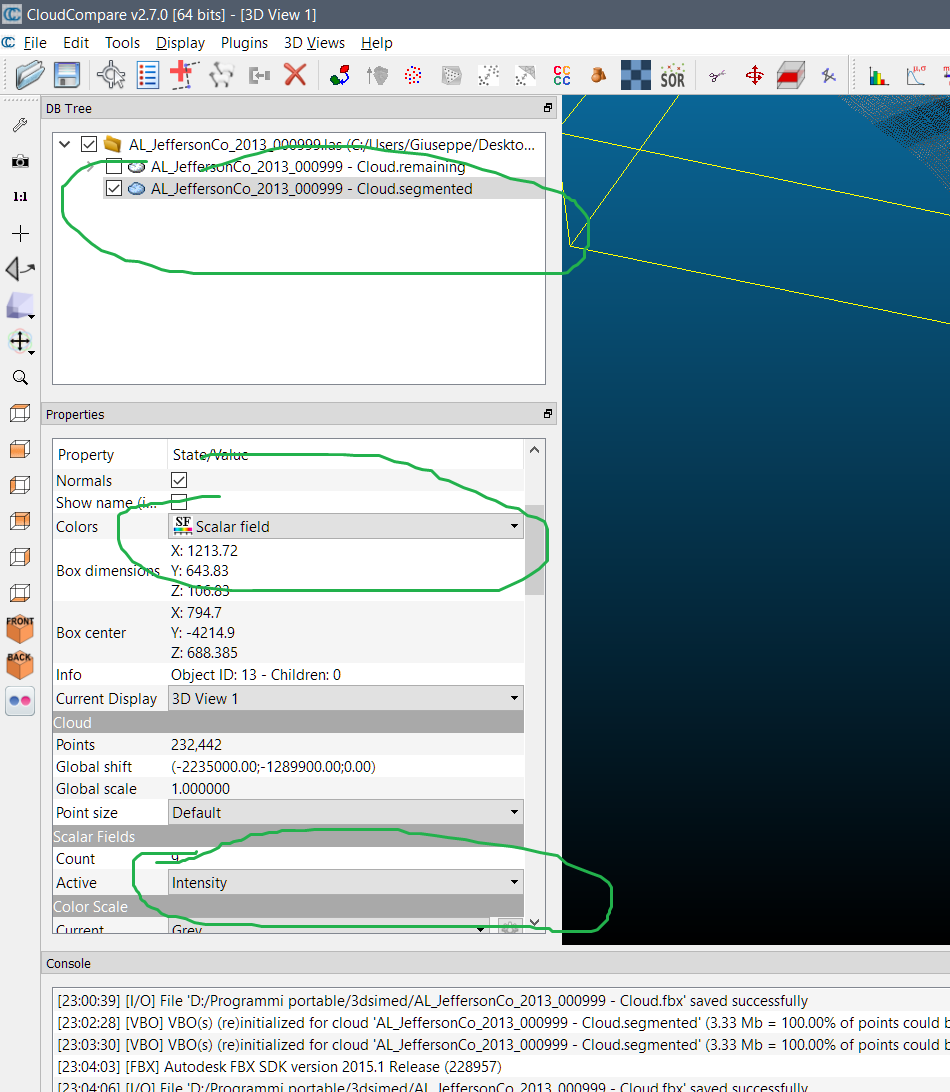The height and width of the screenshot is (1092, 950).
Task: Click the scissors Segment tool icon
Action: click(716, 75)
